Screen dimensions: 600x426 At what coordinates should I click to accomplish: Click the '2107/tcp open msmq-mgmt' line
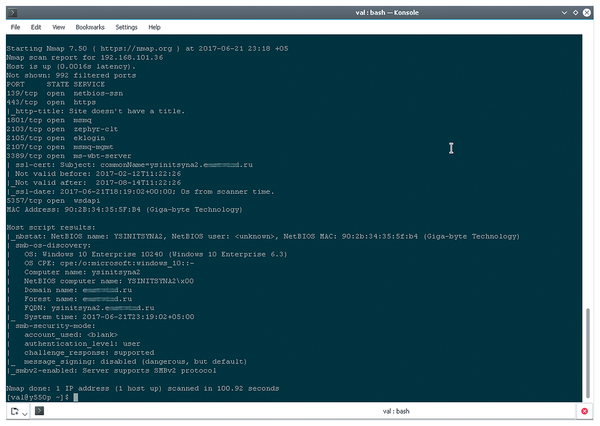[60, 147]
